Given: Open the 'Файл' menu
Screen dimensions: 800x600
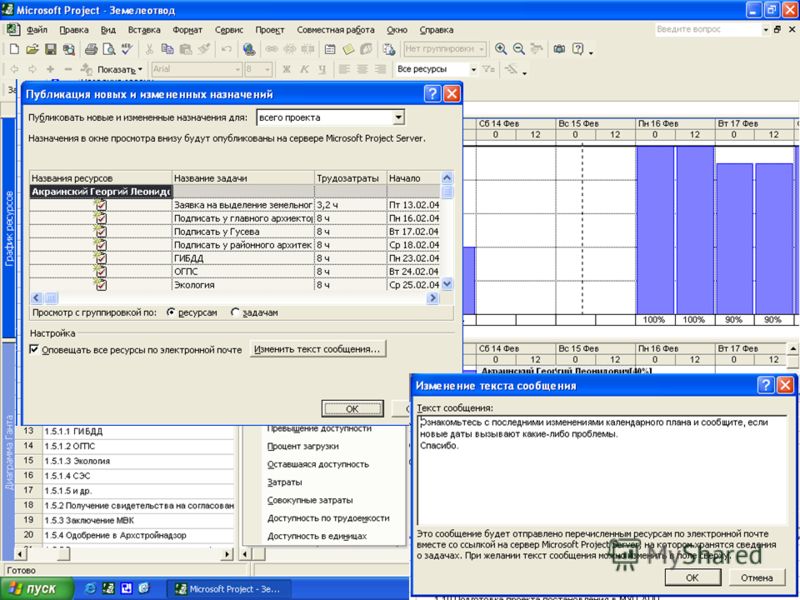Looking at the screenshot, I should coord(37,30).
